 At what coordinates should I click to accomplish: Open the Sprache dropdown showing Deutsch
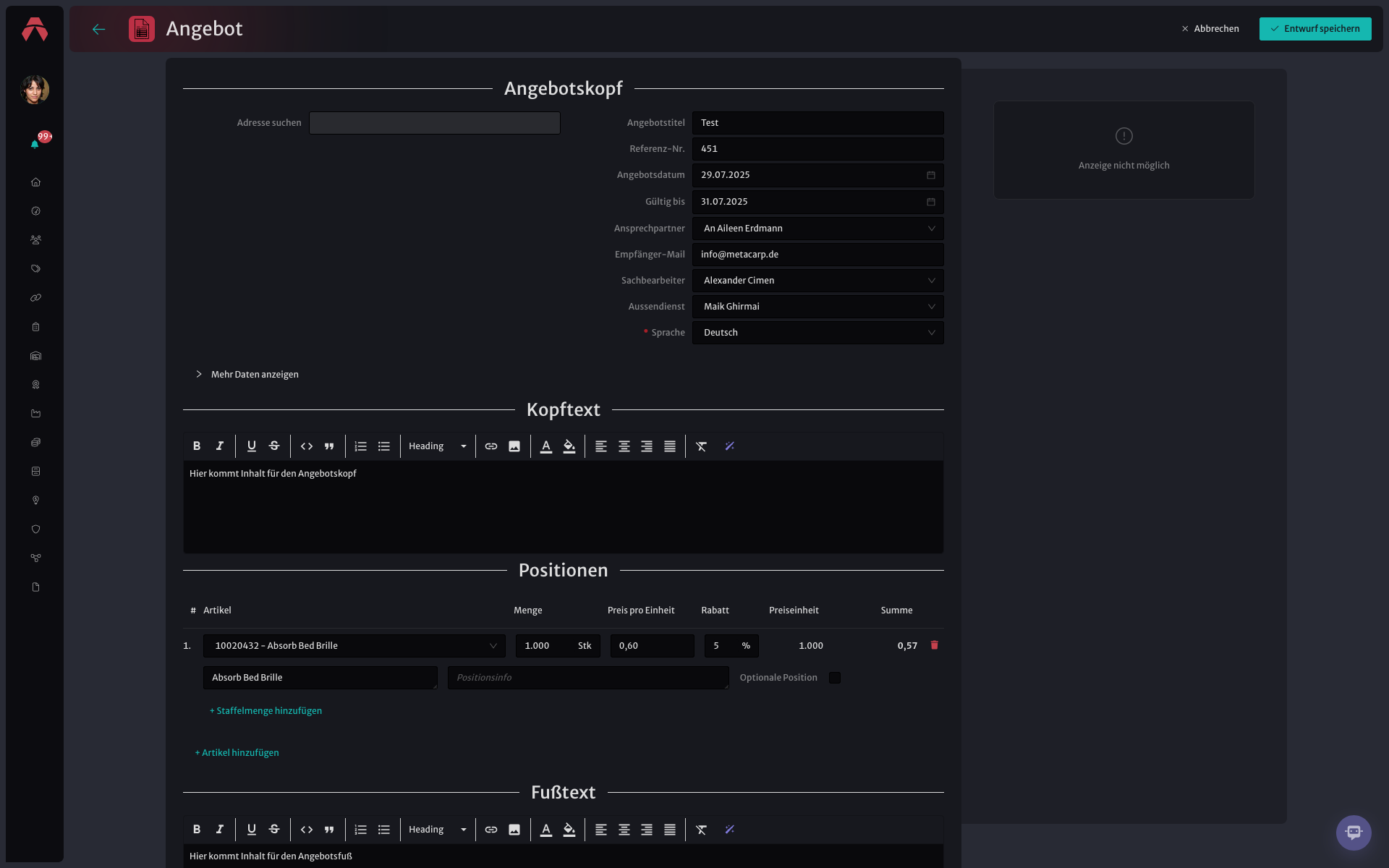(817, 333)
